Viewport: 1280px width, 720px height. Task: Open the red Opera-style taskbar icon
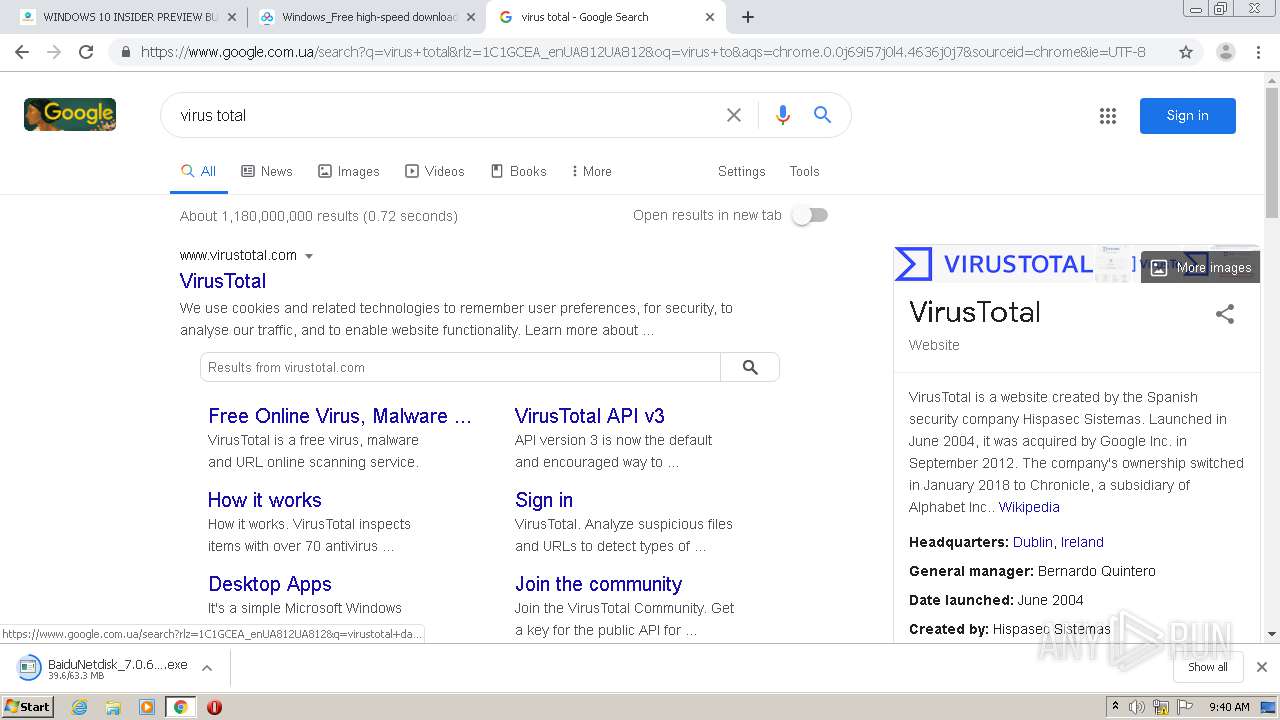click(x=214, y=707)
